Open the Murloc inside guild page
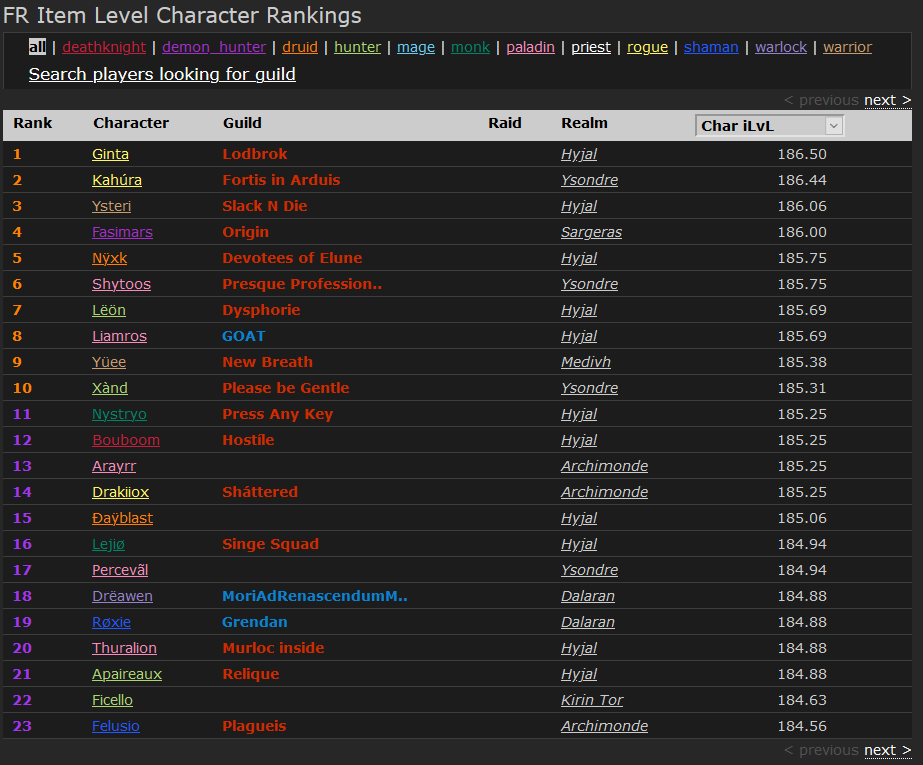Viewport: 923px width, 765px height. pos(274,648)
